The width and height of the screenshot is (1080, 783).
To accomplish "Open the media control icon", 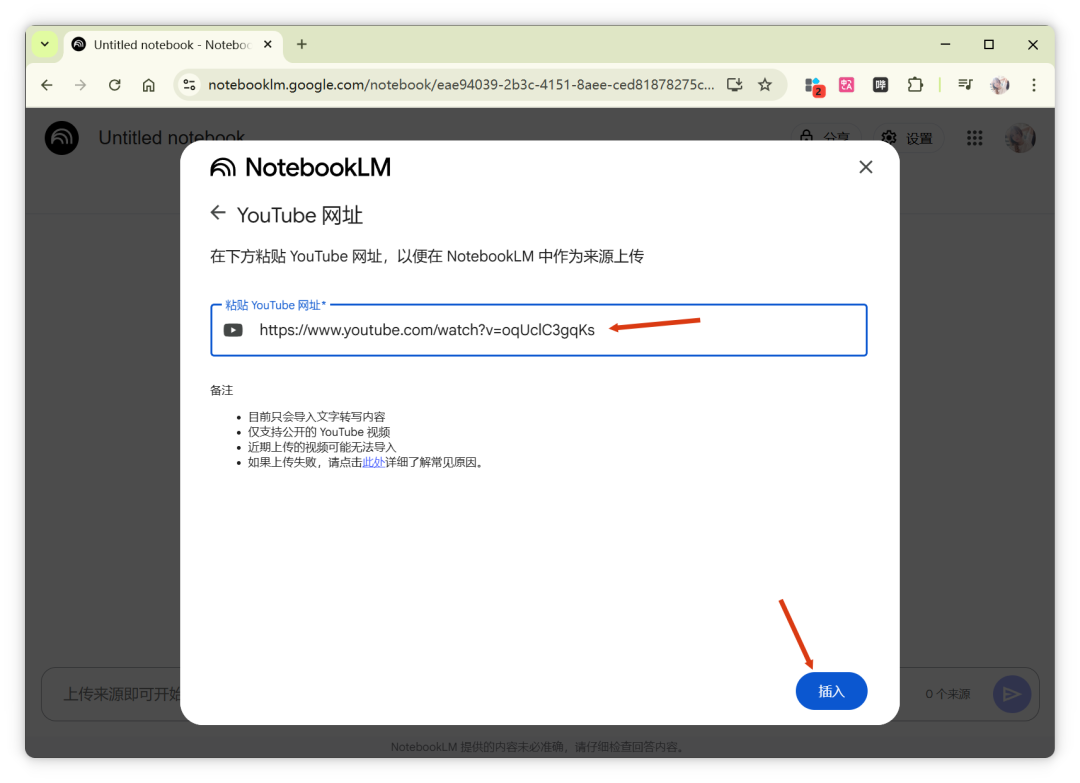I will 965,85.
